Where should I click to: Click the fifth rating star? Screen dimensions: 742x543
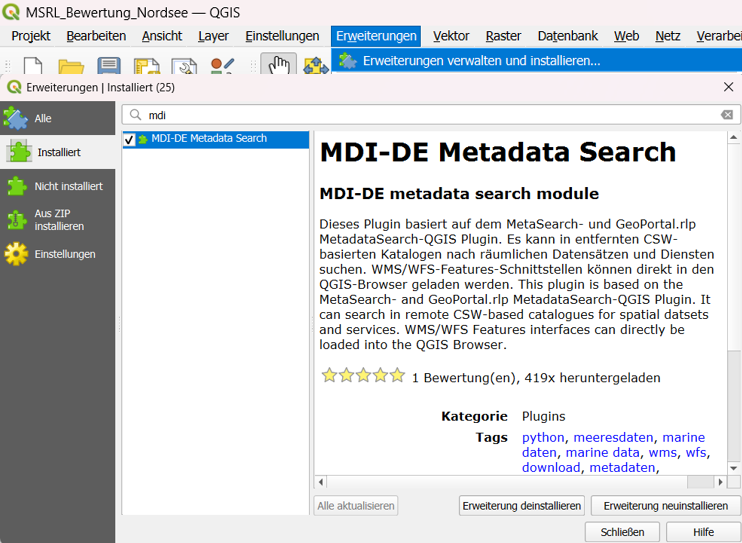397,376
